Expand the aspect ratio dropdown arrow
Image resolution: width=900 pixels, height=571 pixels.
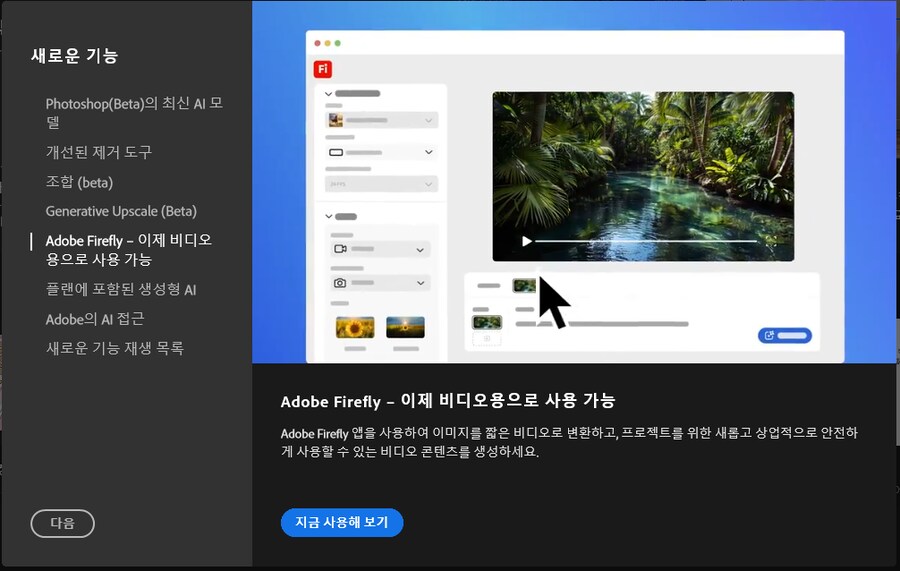coord(428,152)
